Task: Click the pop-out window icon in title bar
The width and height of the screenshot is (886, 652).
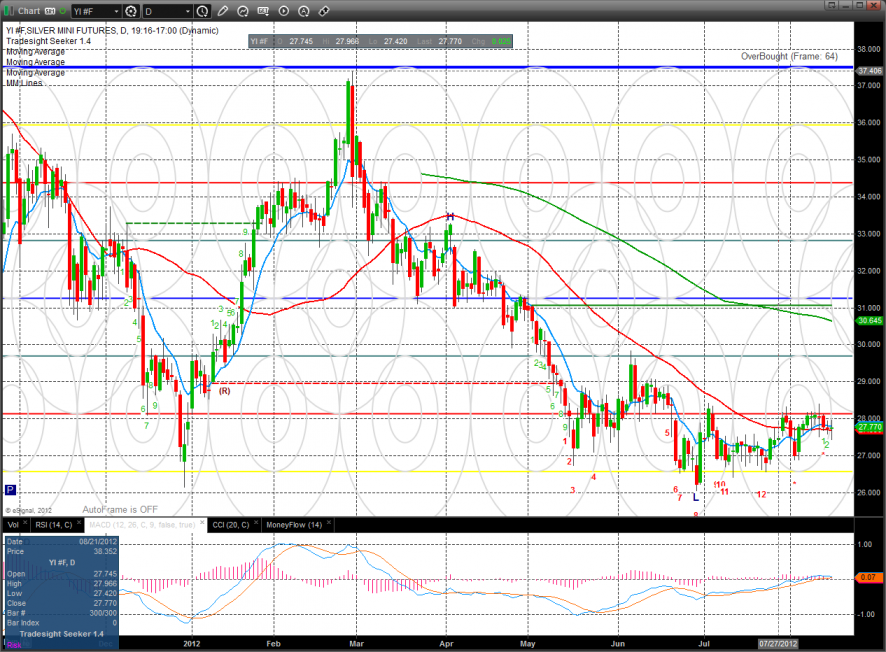Action: click(831, 5)
